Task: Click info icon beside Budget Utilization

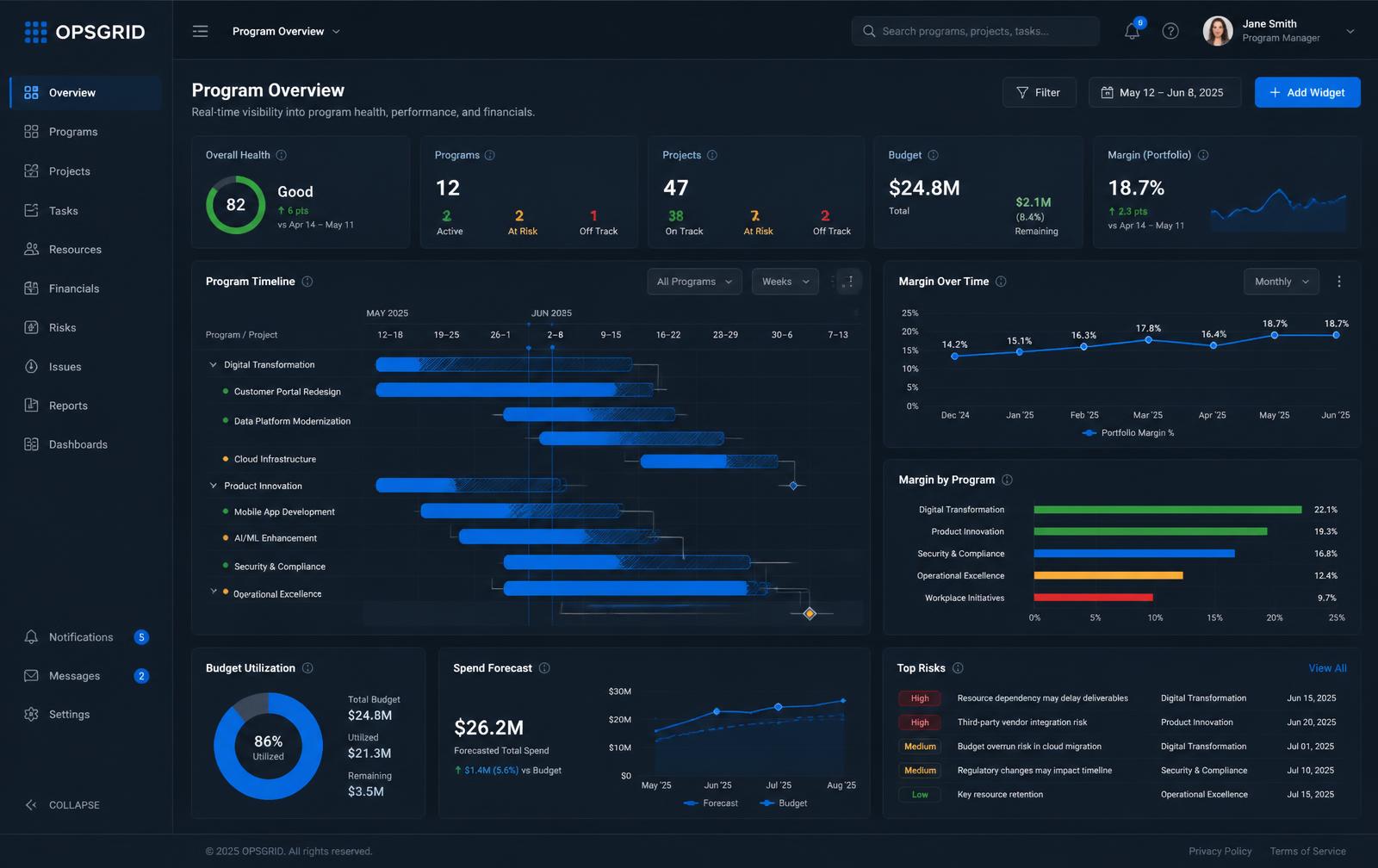Action: point(307,668)
